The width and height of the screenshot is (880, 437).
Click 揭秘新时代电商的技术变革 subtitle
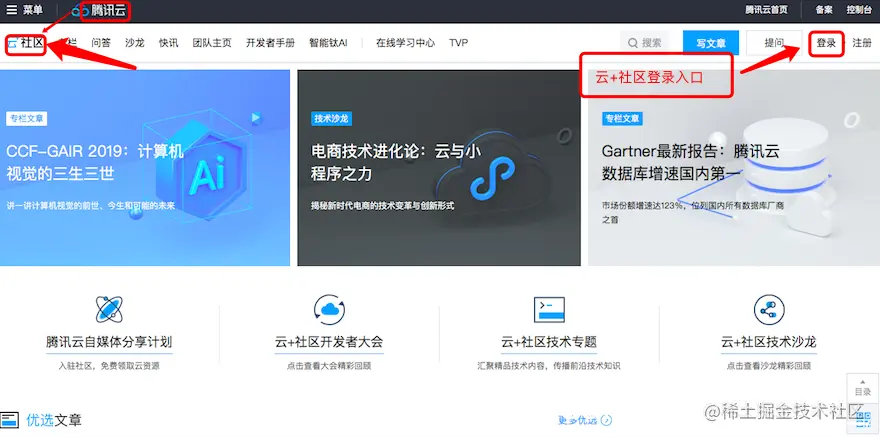coord(383,206)
